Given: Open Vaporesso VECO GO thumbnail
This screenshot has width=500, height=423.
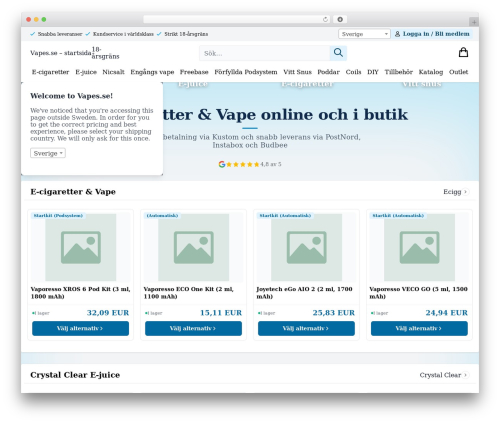Looking at the screenshot, I should pyautogui.click(x=419, y=247).
